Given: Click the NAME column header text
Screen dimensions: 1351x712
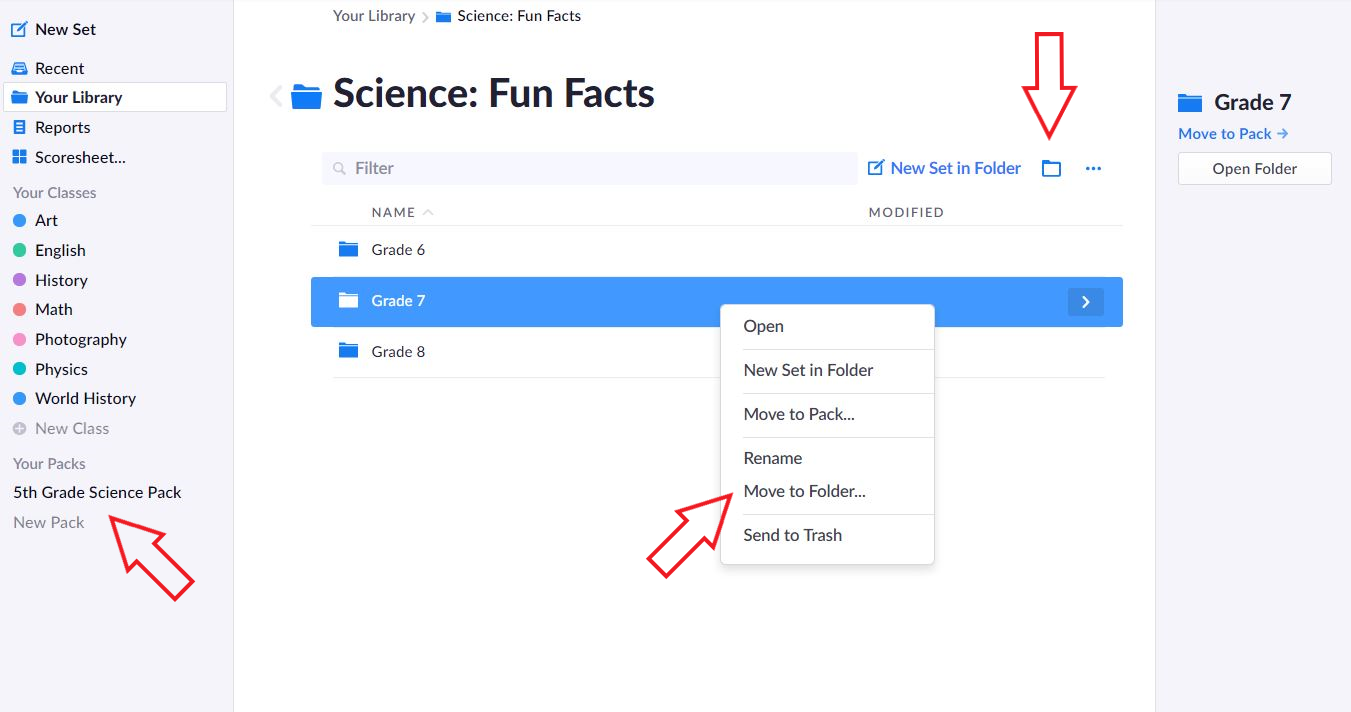Looking at the screenshot, I should click(393, 212).
